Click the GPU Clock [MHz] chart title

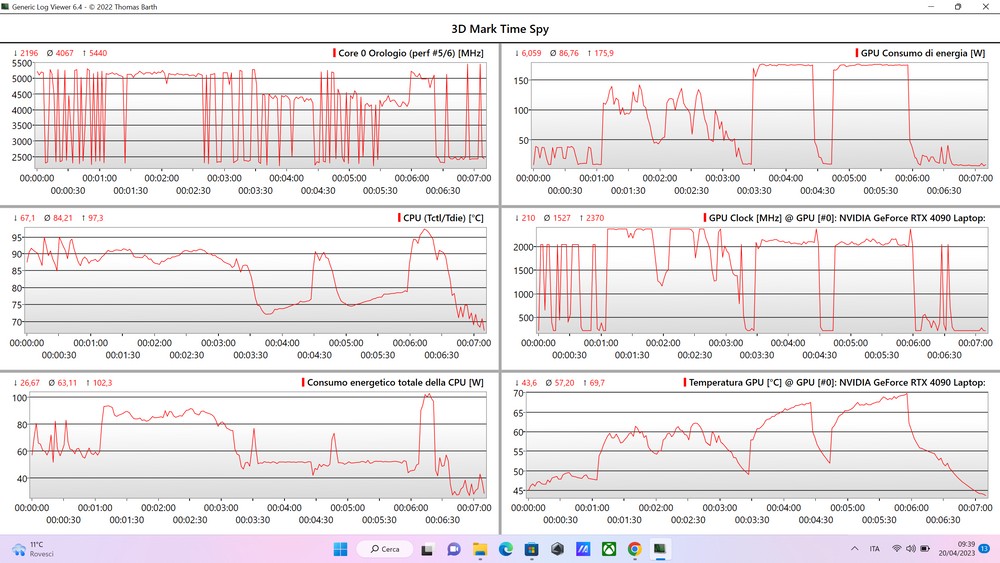pyautogui.click(x=847, y=218)
